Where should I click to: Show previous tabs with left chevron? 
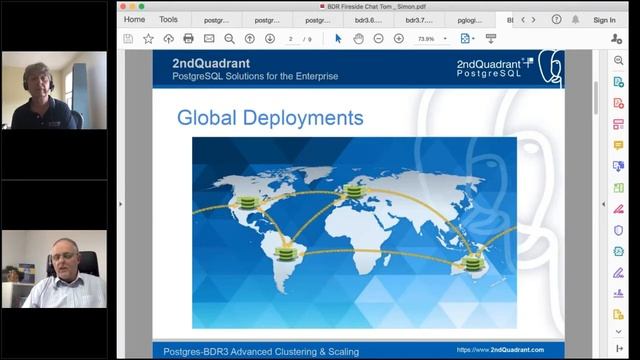point(523,20)
